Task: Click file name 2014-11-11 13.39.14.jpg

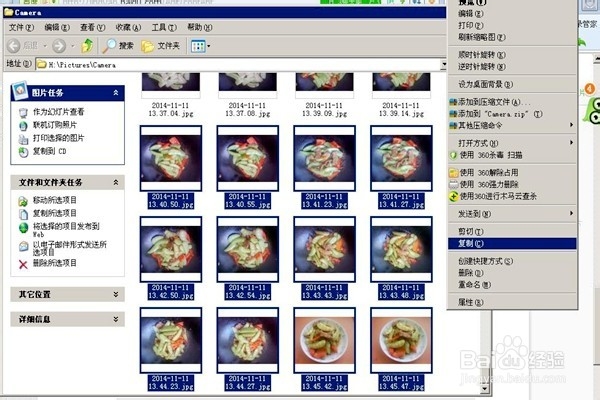Action: [401, 109]
